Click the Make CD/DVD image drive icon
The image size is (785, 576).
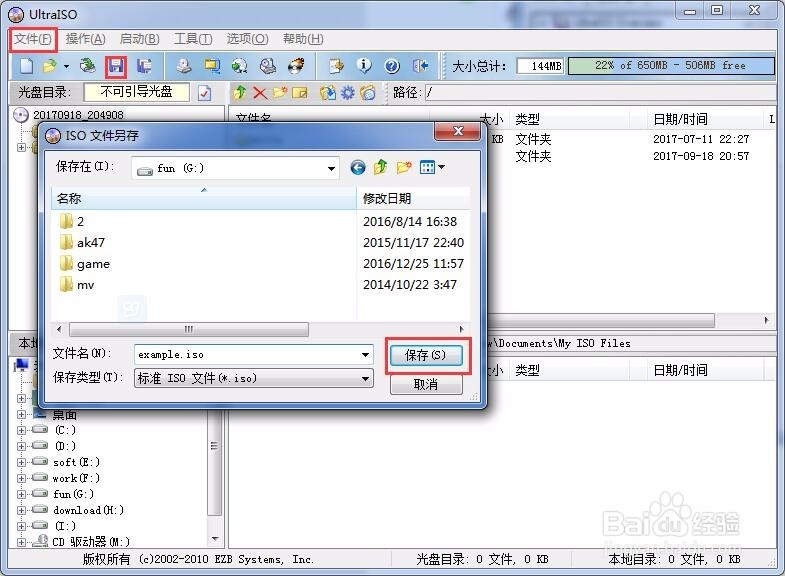click(x=184, y=66)
